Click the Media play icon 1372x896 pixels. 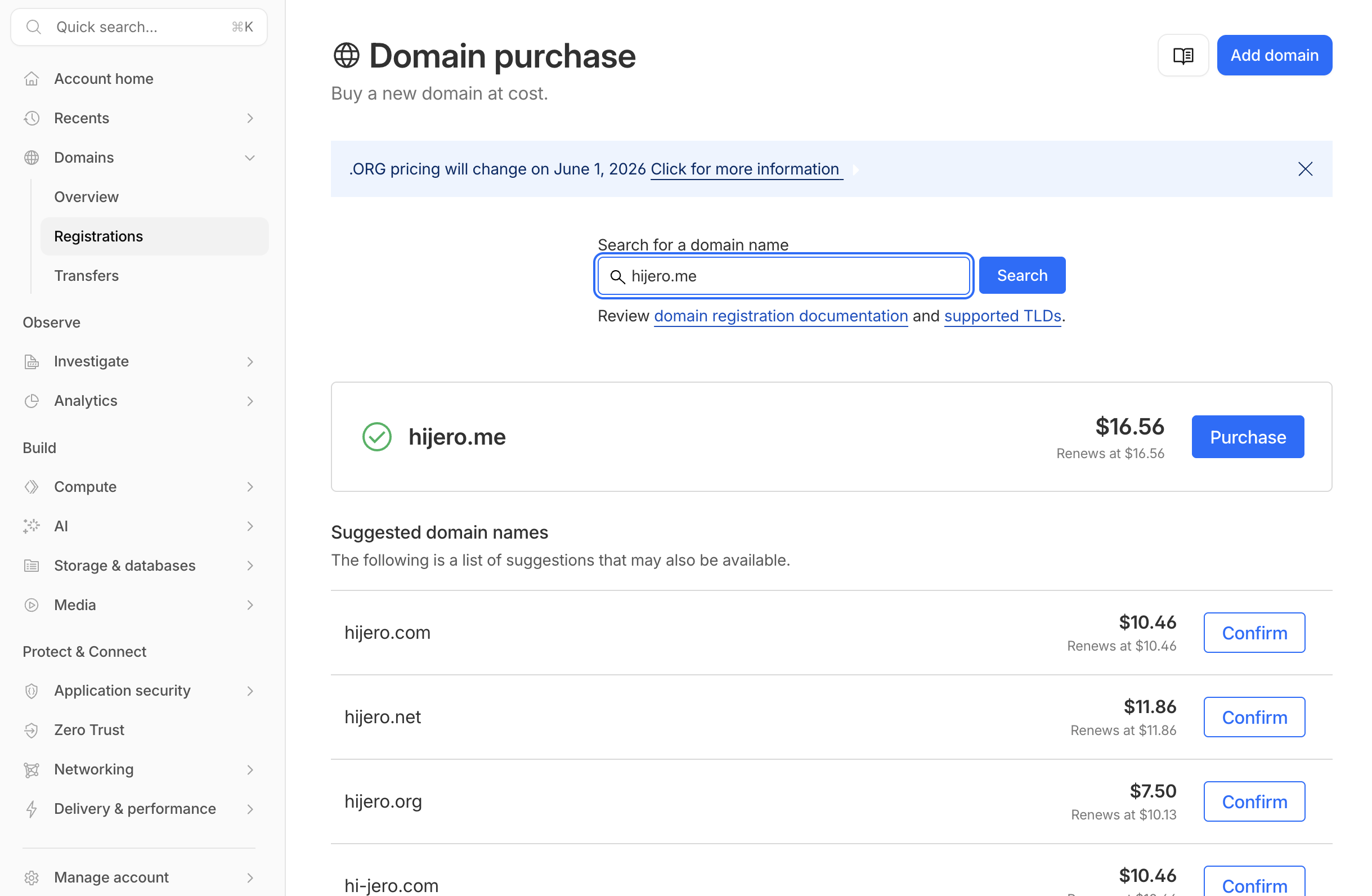32,605
